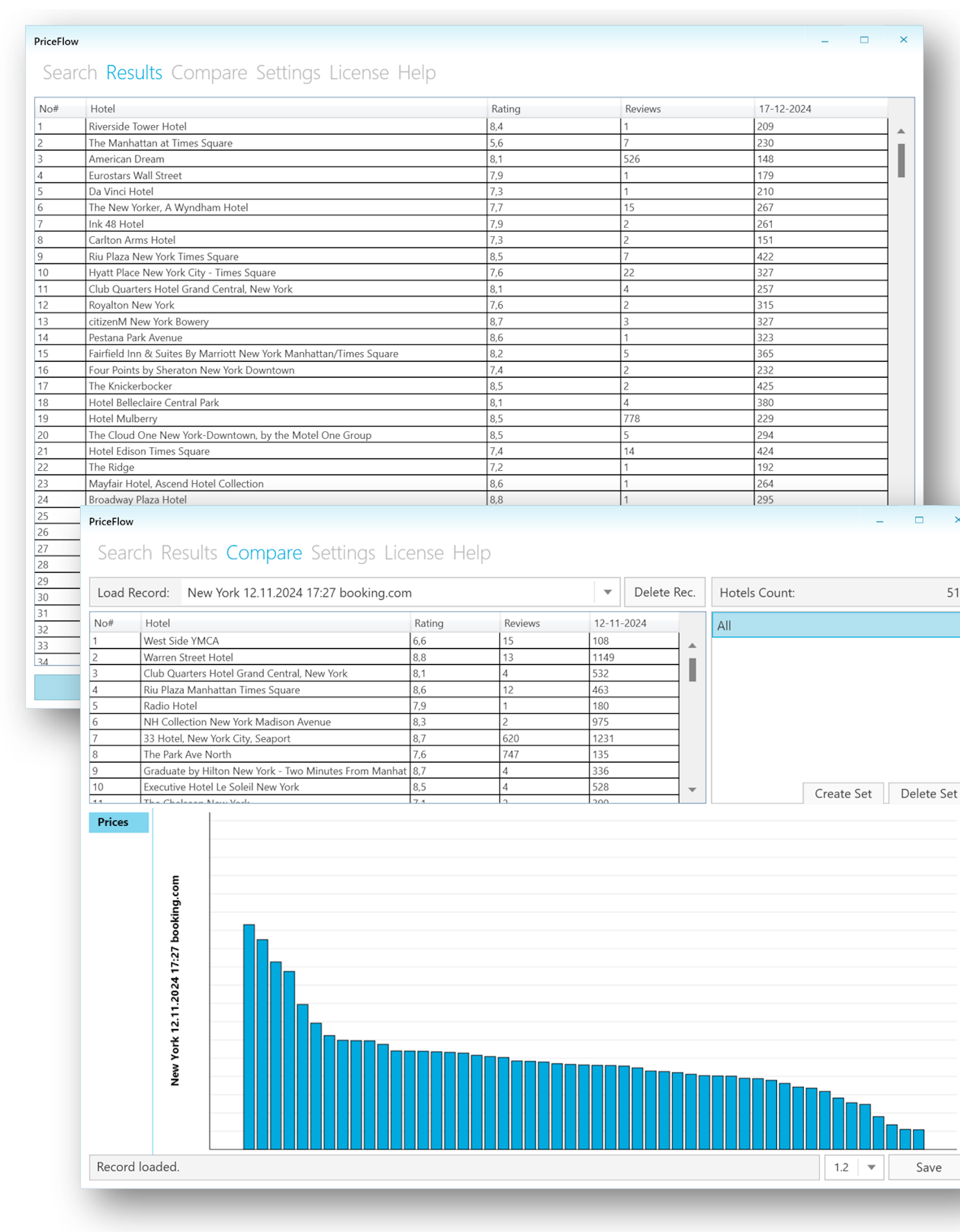The image size is (960, 1232).
Task: Select Pestana Park Avenue row
Action: [x=461, y=338]
